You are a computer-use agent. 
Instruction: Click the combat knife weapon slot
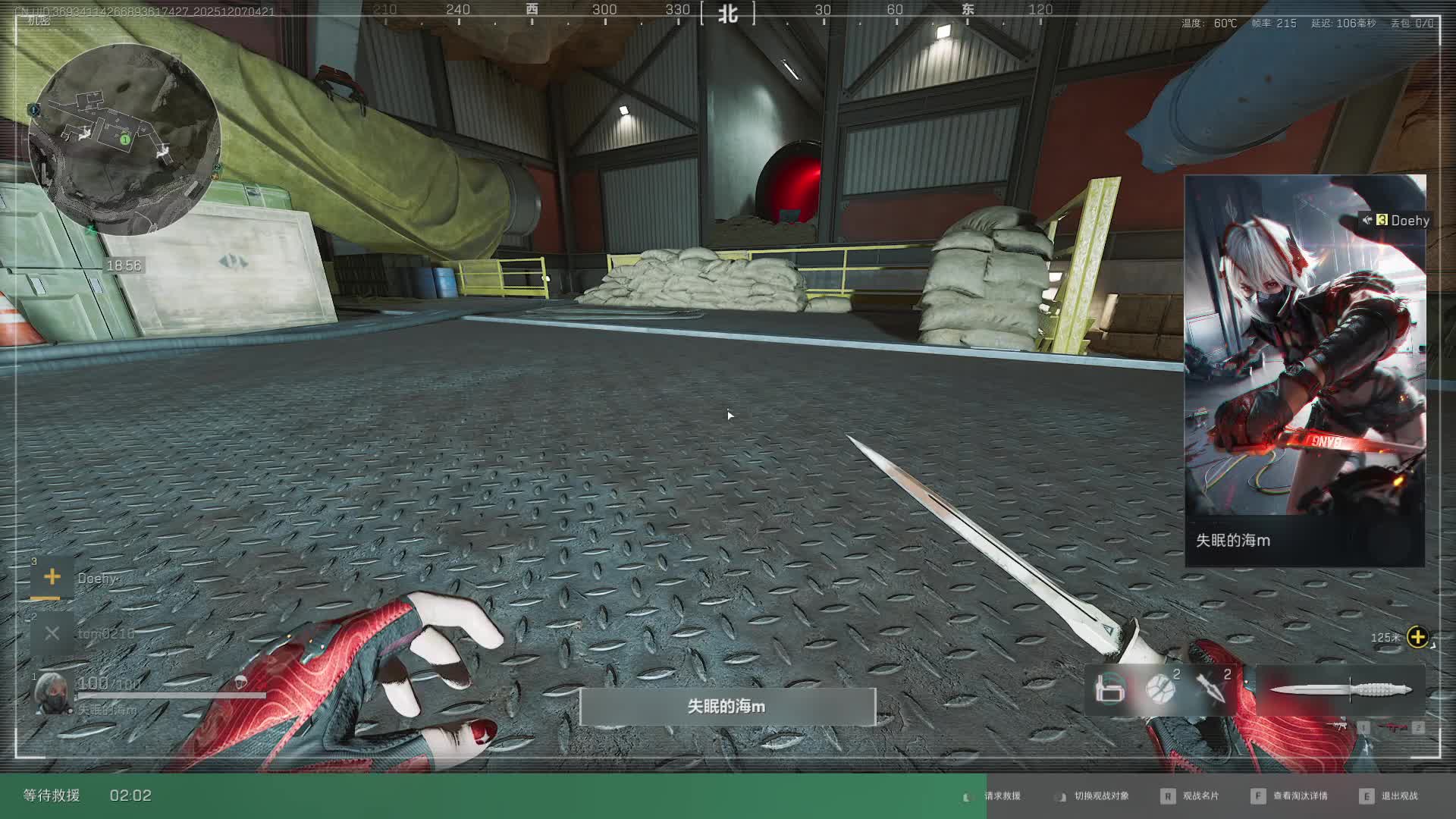[1341, 690]
